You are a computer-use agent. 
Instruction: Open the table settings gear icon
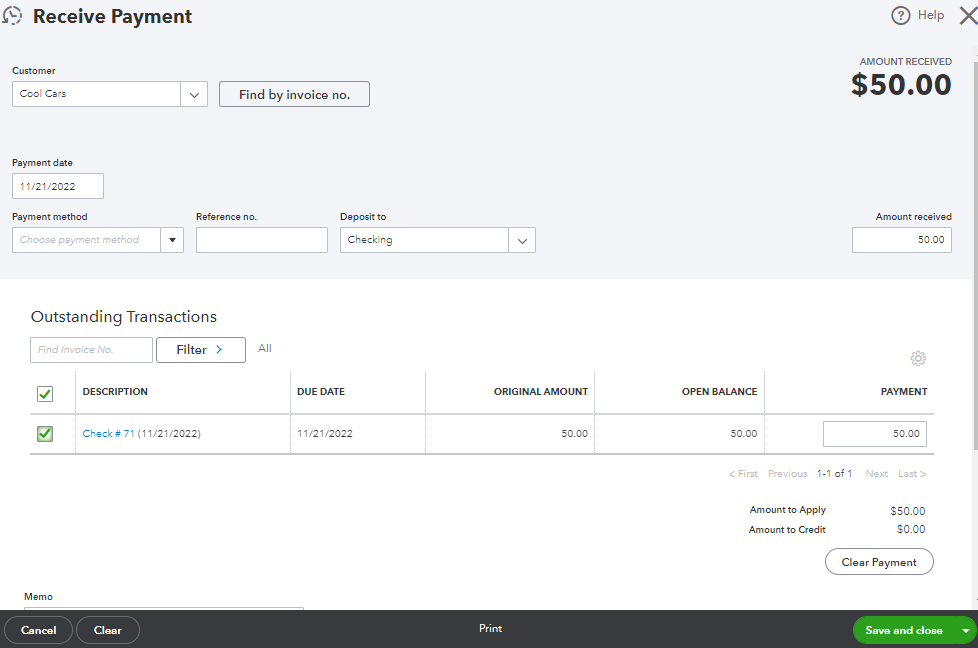[x=918, y=359]
